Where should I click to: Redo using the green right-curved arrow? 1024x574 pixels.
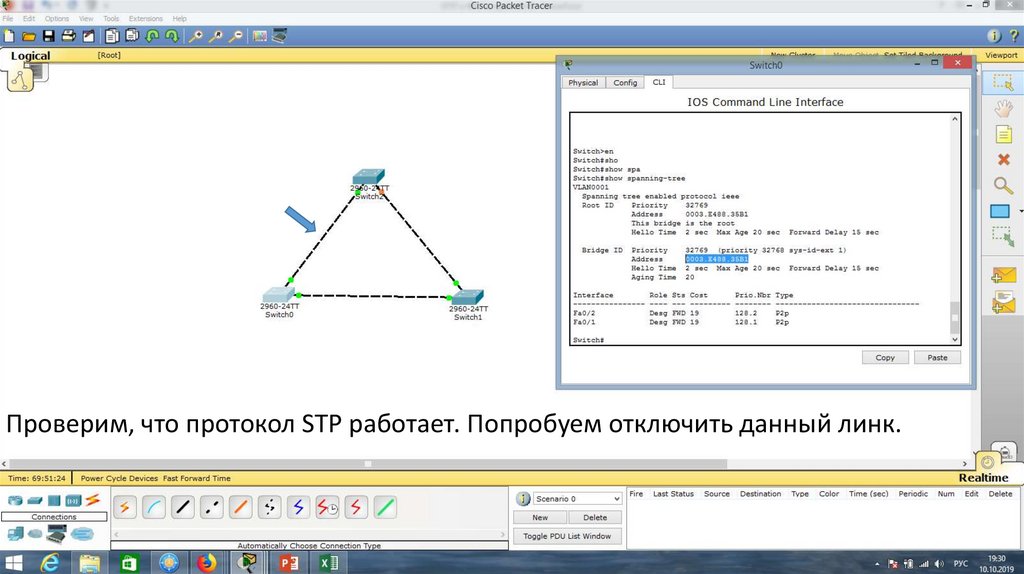pos(172,36)
